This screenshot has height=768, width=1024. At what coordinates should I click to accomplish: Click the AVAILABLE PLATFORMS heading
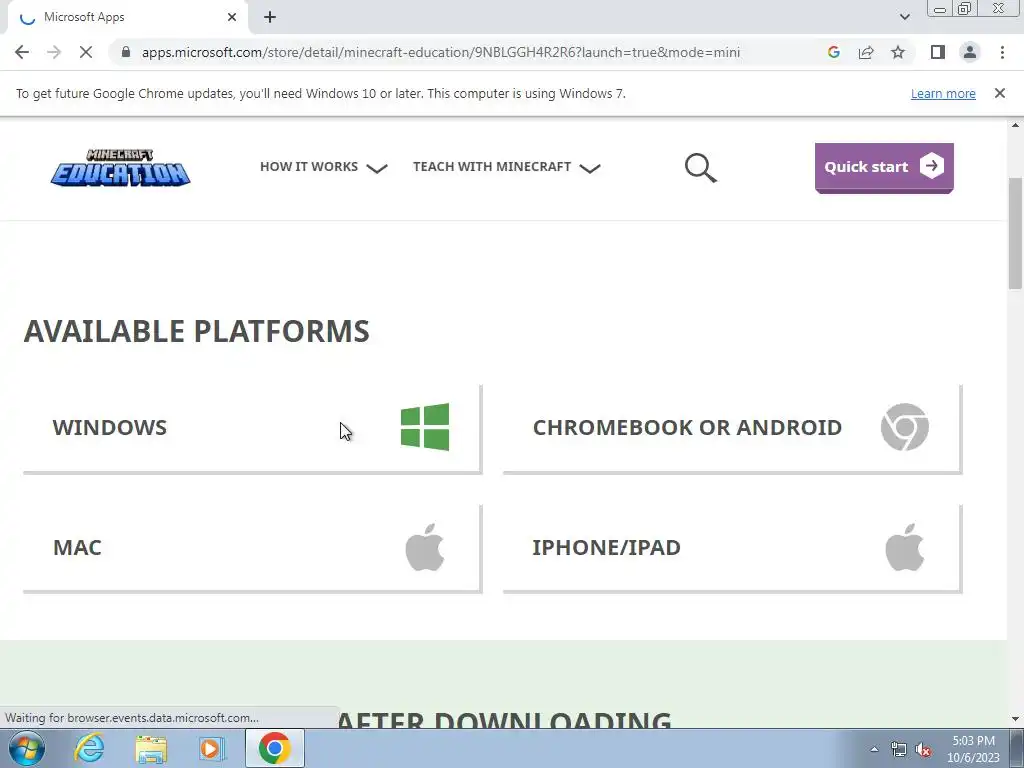point(197,331)
